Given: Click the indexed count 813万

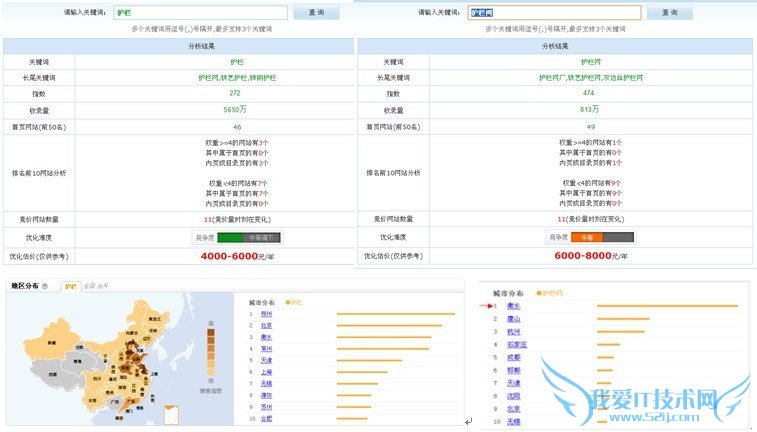Looking at the screenshot, I should 589,110.
